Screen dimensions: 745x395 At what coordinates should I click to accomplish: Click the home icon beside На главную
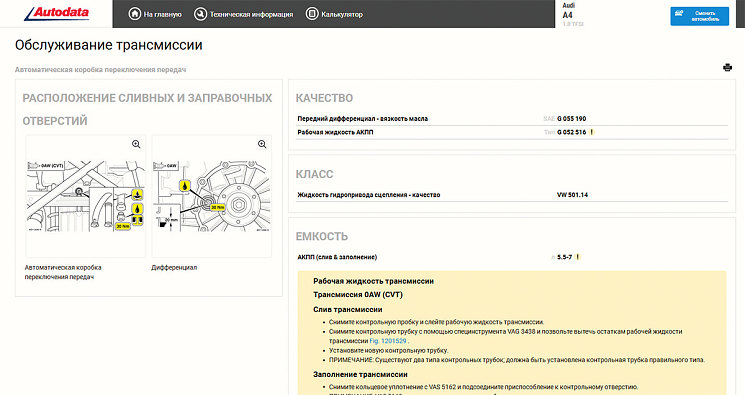point(135,14)
